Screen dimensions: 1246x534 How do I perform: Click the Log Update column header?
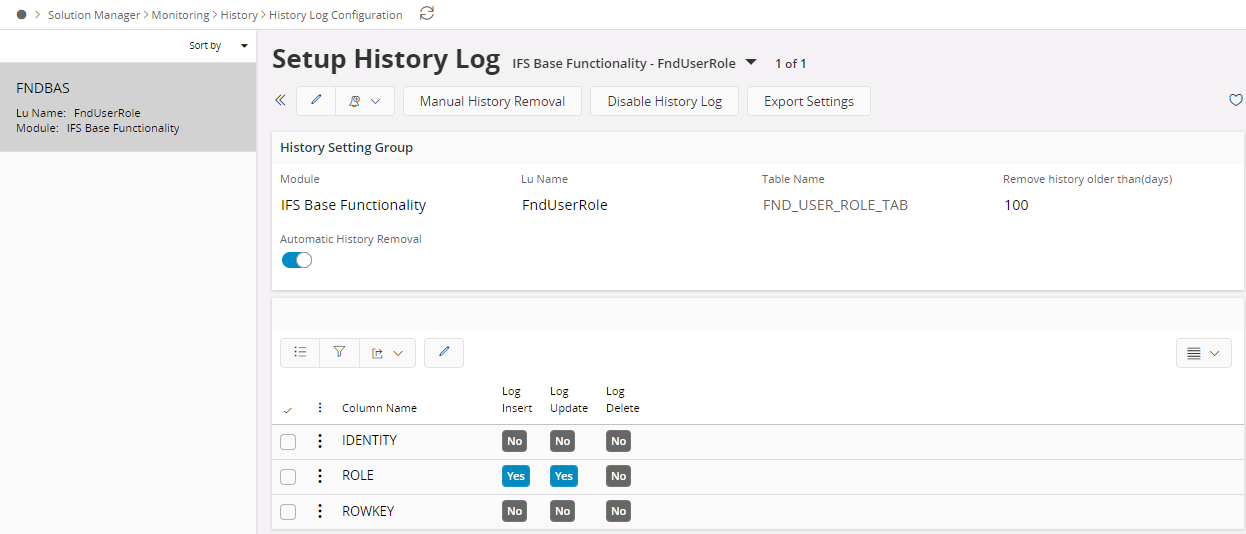tap(568, 400)
